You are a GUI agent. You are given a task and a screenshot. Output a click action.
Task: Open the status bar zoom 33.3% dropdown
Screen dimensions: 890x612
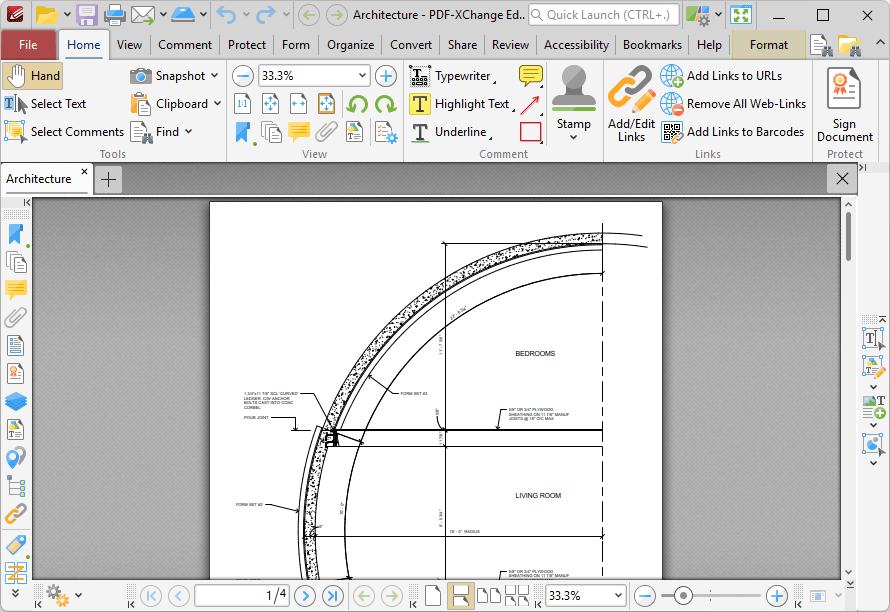coord(618,596)
